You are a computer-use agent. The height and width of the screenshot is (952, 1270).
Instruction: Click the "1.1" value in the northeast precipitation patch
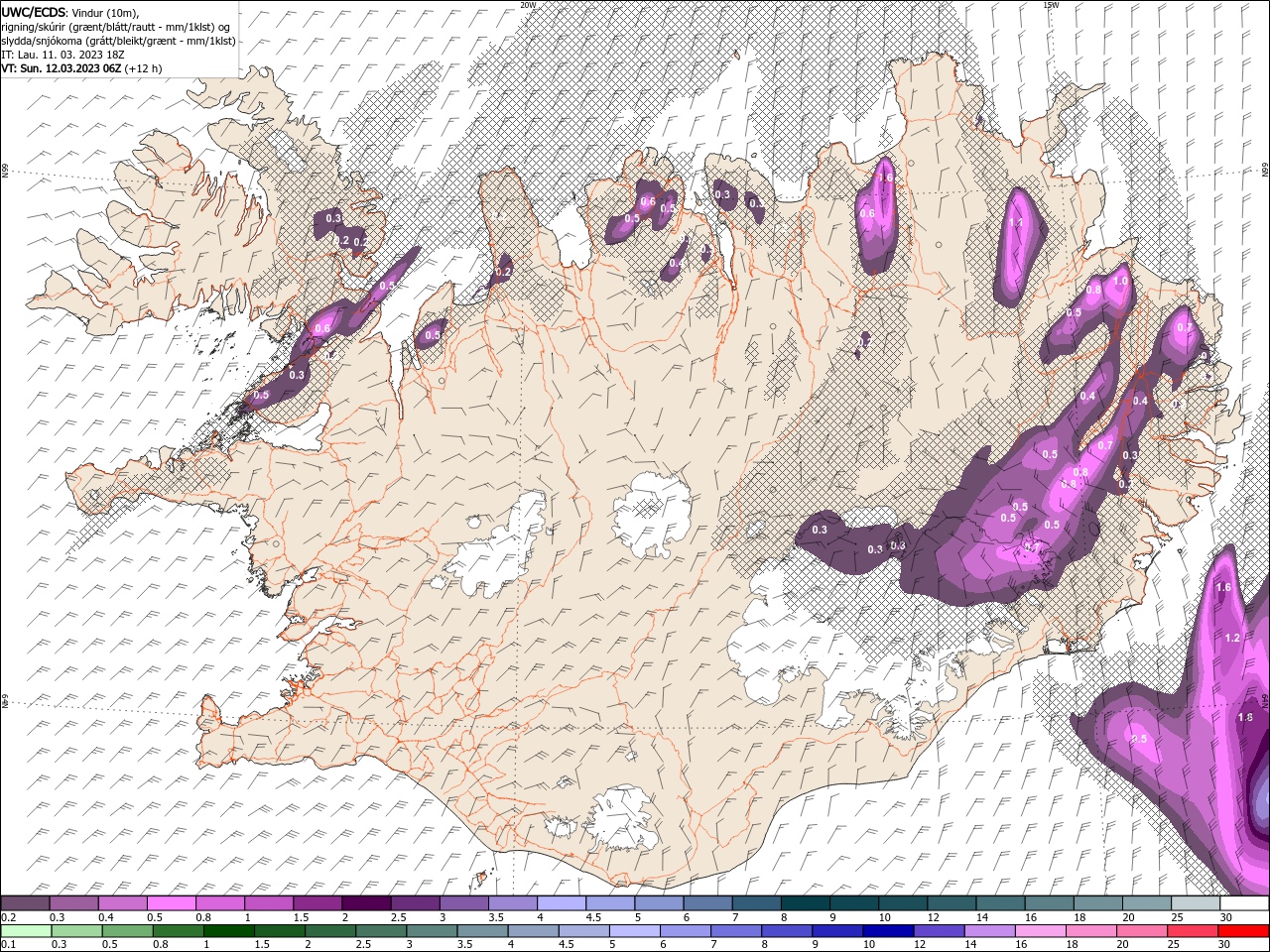pyautogui.click(x=1015, y=223)
